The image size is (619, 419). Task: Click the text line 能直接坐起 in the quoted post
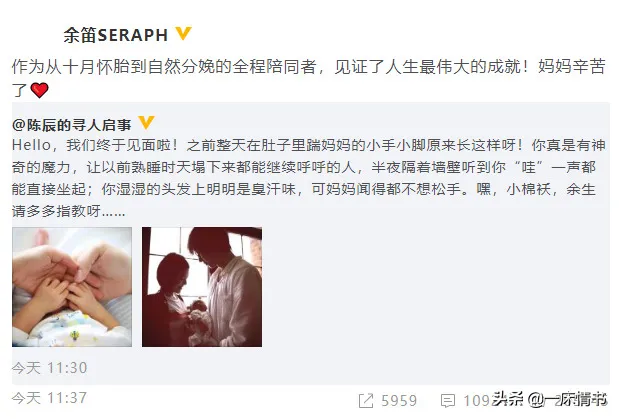click(x=304, y=189)
